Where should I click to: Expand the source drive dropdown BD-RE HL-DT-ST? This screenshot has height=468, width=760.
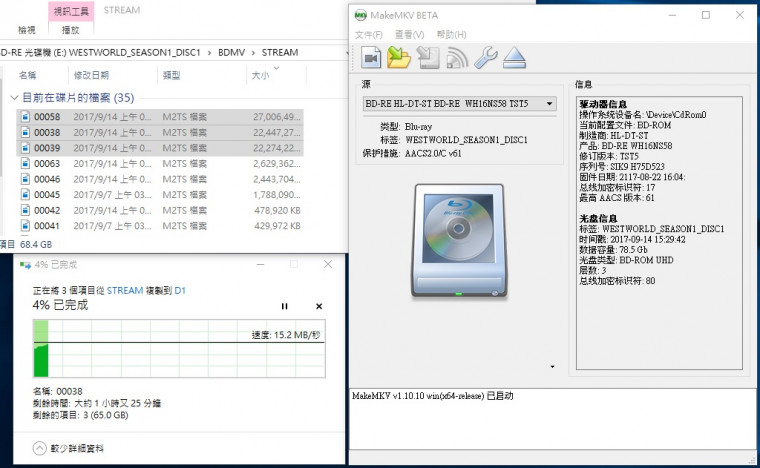[459, 104]
